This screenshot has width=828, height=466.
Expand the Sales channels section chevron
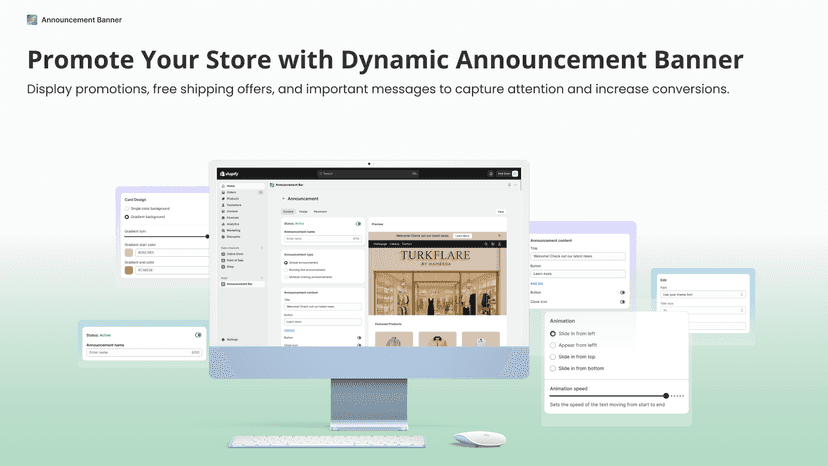coord(262,248)
